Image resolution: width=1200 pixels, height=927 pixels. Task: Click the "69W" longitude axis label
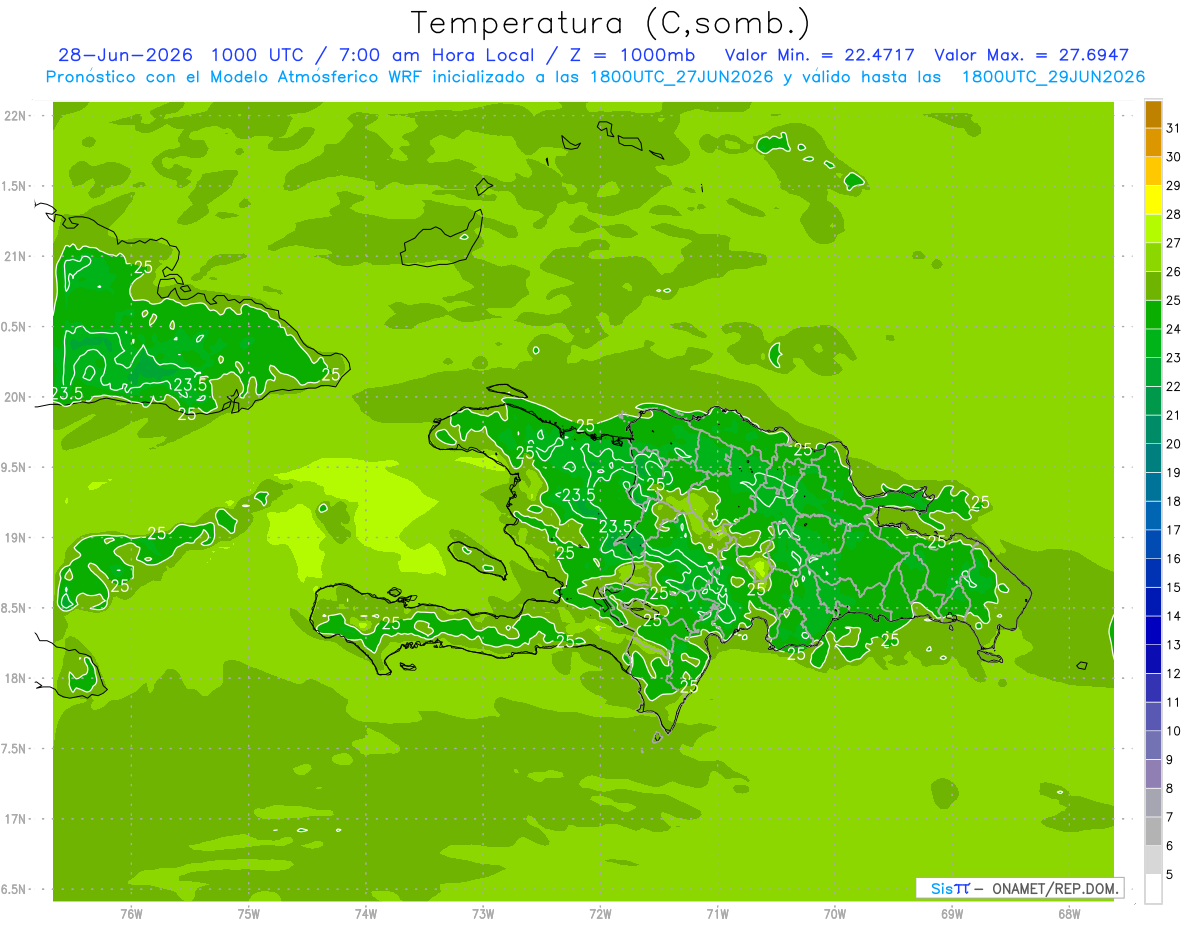pyautogui.click(x=952, y=914)
